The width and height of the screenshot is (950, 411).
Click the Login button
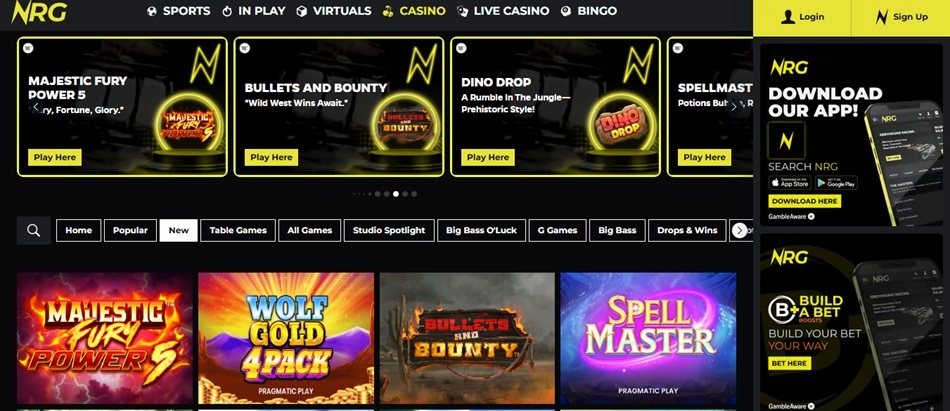tap(802, 17)
